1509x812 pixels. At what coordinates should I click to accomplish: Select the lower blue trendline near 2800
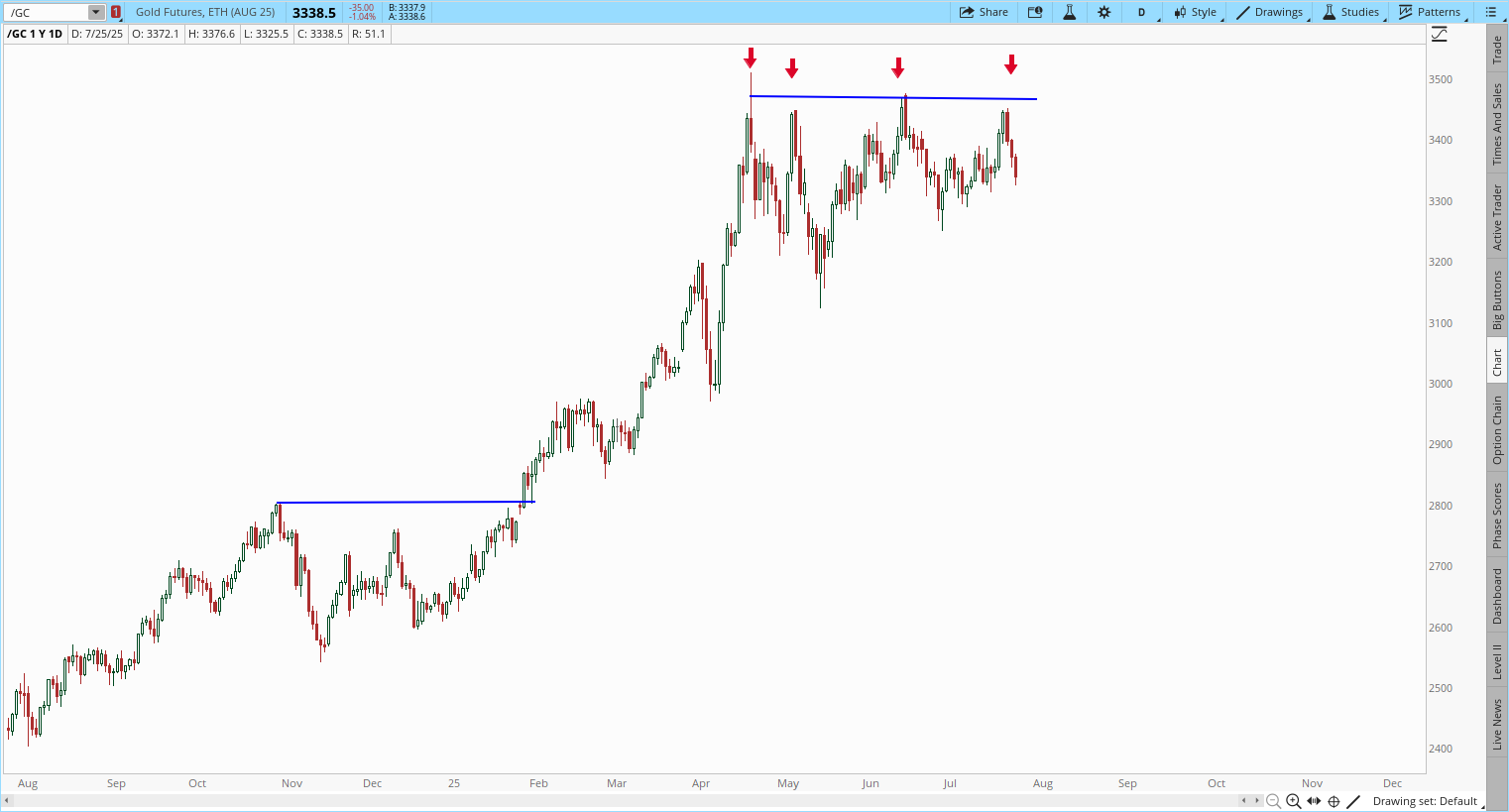coord(406,502)
